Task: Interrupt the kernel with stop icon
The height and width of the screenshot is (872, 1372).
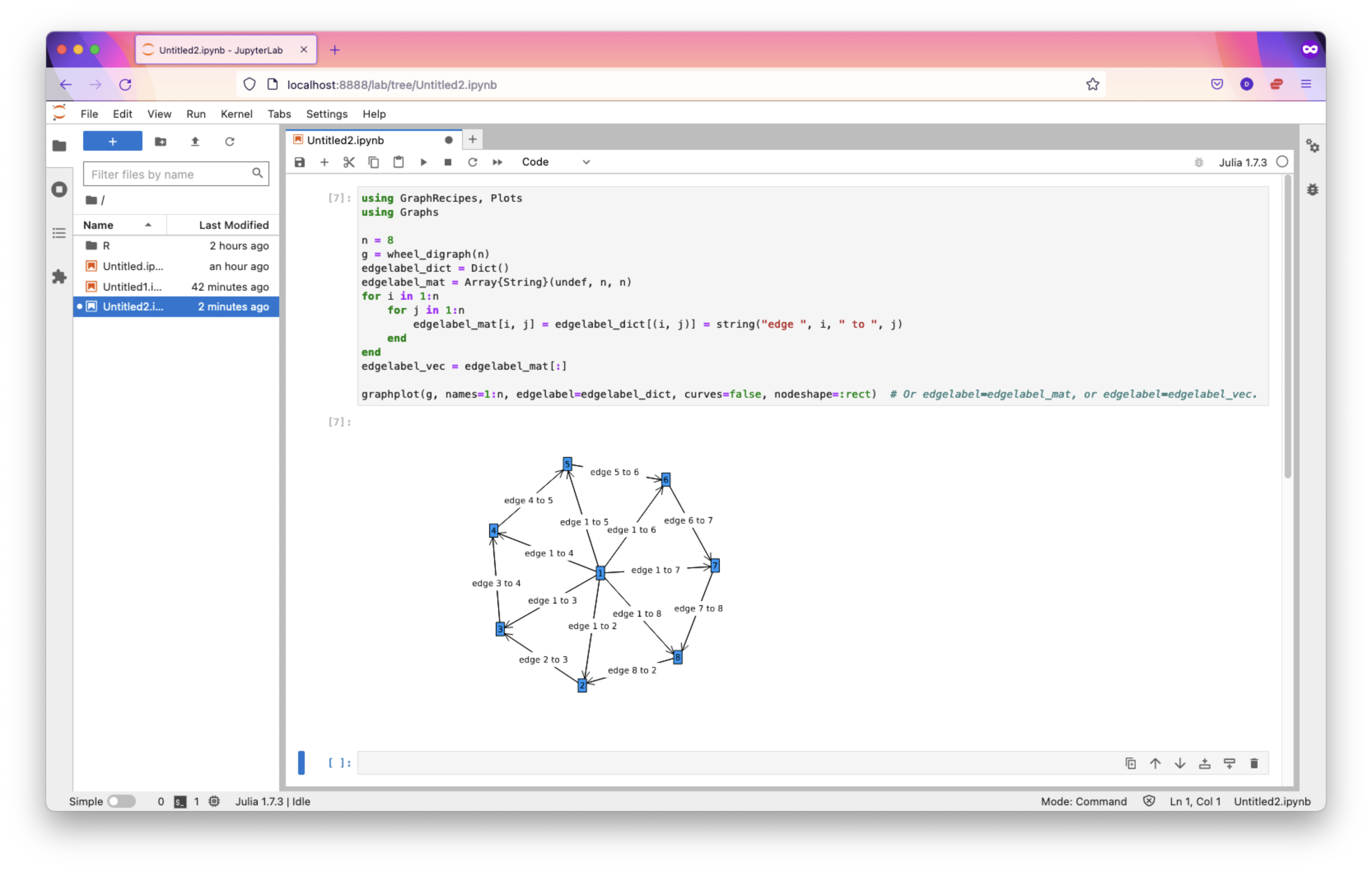Action: (x=448, y=162)
